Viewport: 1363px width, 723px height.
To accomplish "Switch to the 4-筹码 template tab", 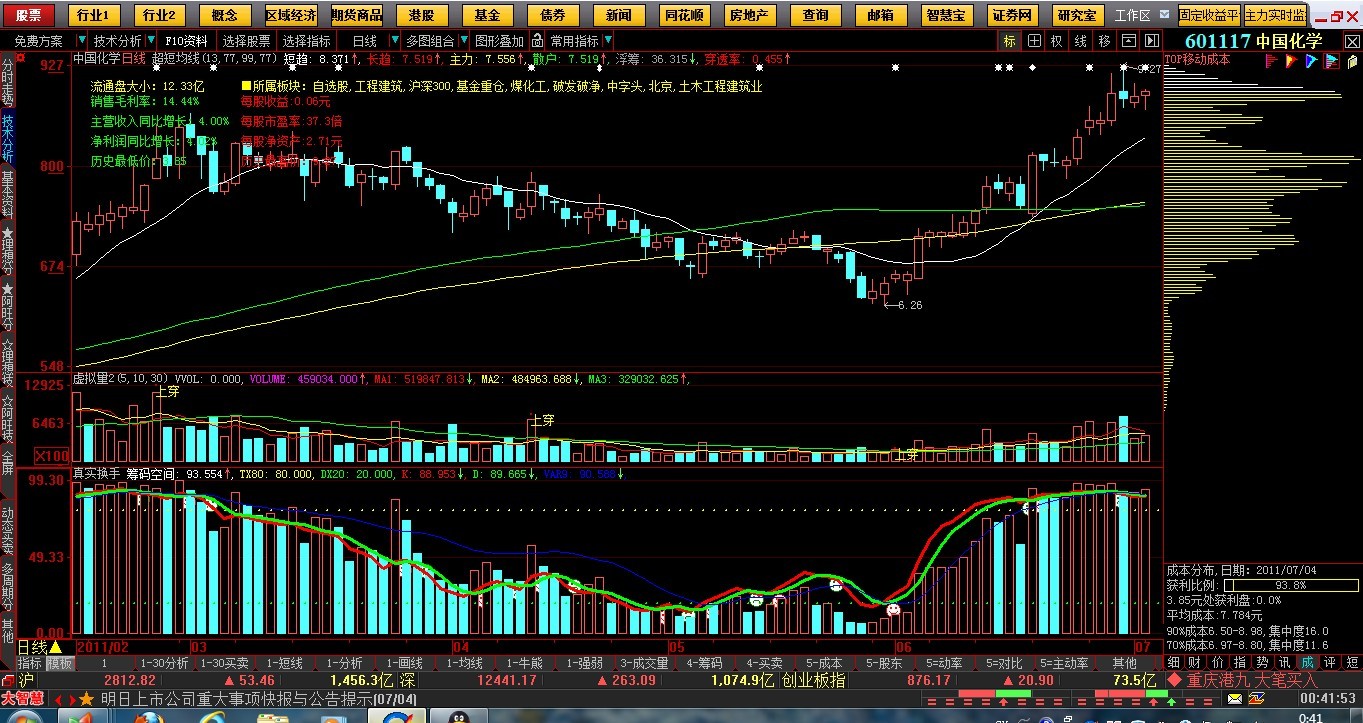I will (706, 663).
